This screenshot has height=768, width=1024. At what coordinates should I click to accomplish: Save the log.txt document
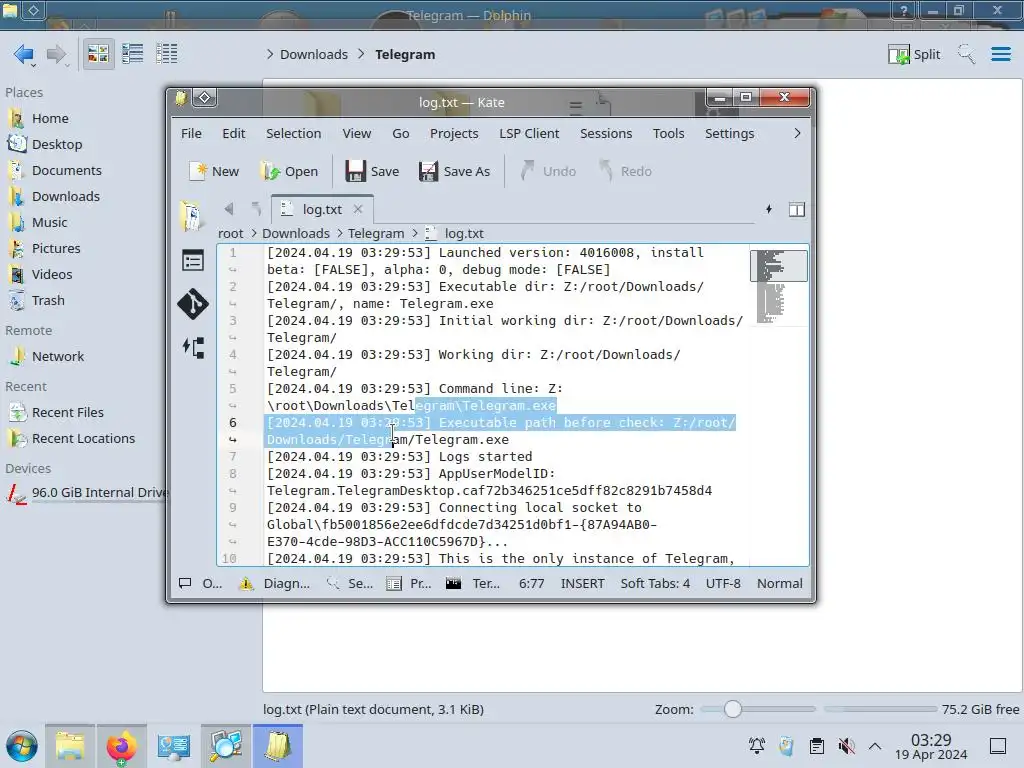tap(372, 171)
